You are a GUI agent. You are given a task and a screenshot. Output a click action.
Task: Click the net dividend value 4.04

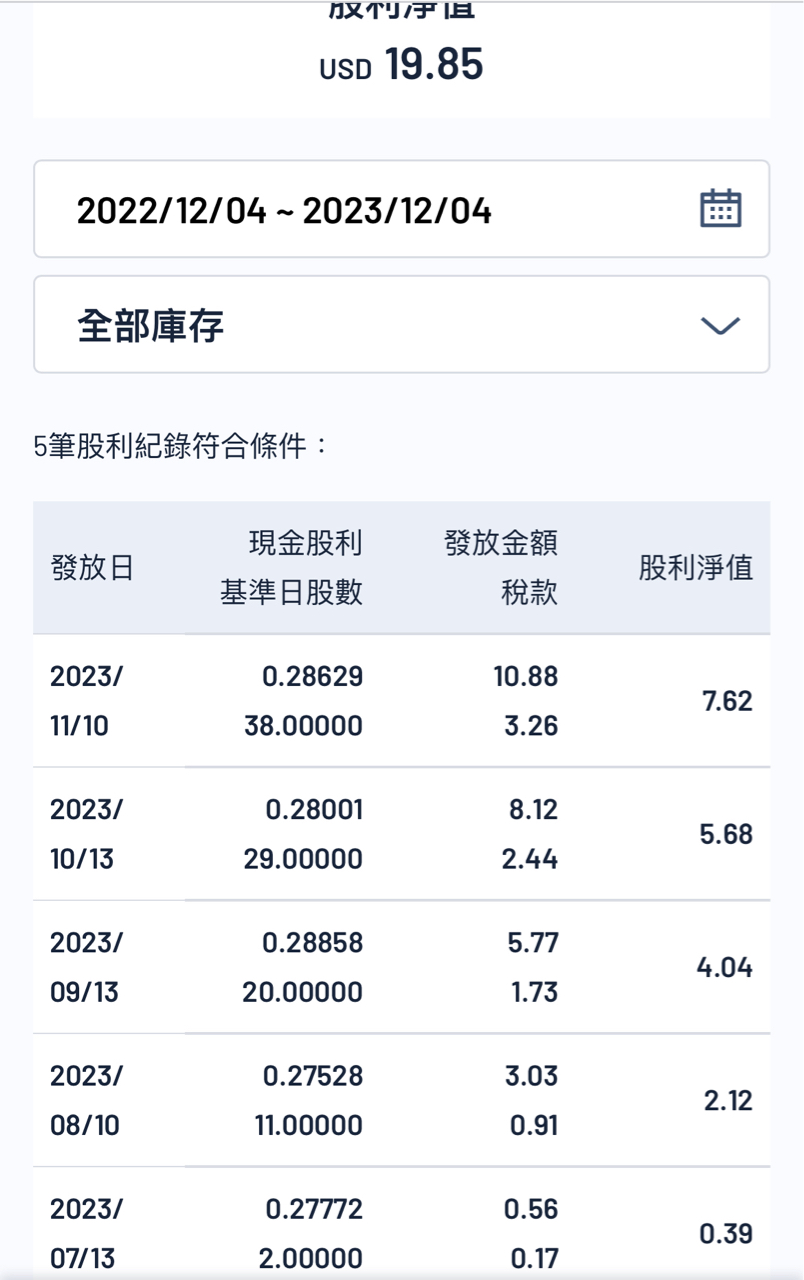pyautogui.click(x=724, y=967)
